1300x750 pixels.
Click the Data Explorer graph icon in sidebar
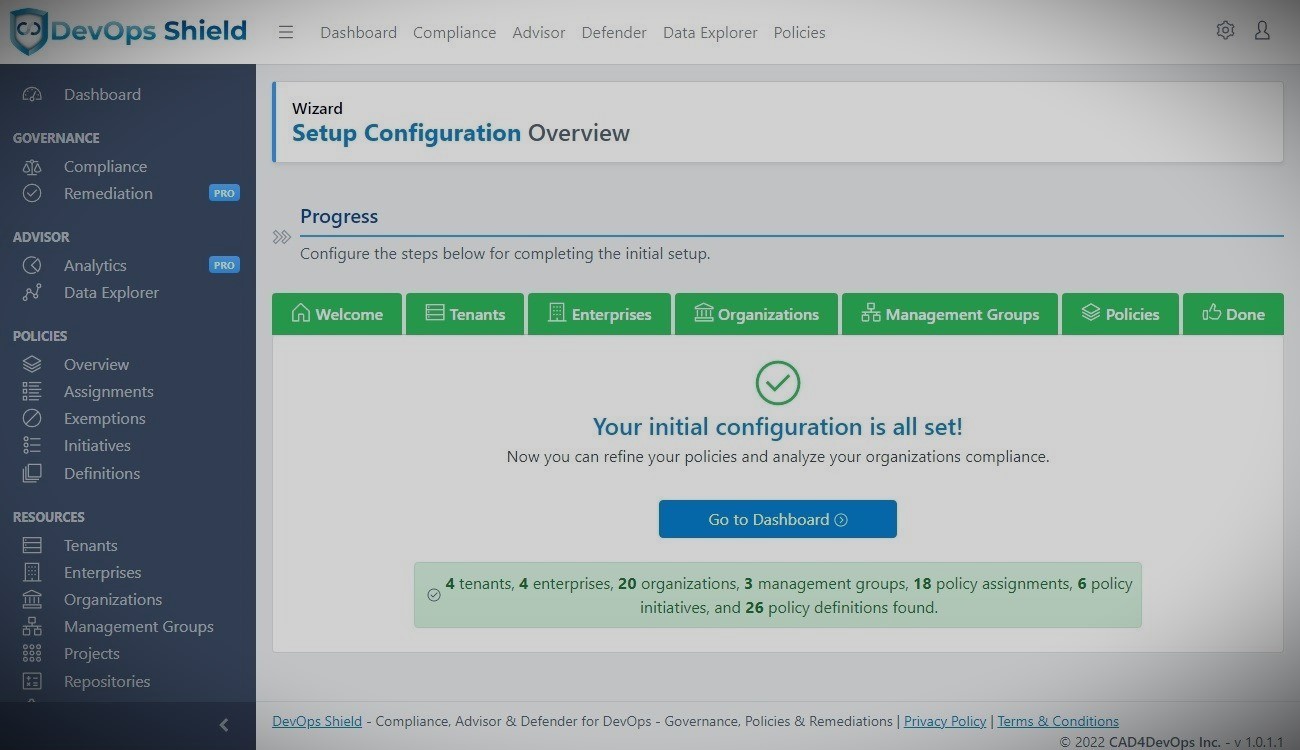(32, 293)
